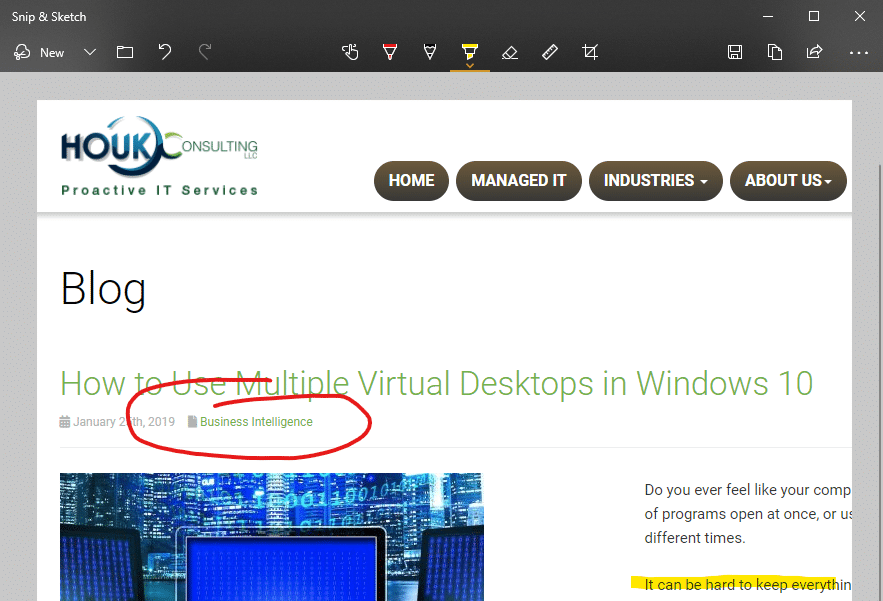Screen dimensions: 883x601
Task: Click the document icon before Business Intelligence
Action: point(192,421)
